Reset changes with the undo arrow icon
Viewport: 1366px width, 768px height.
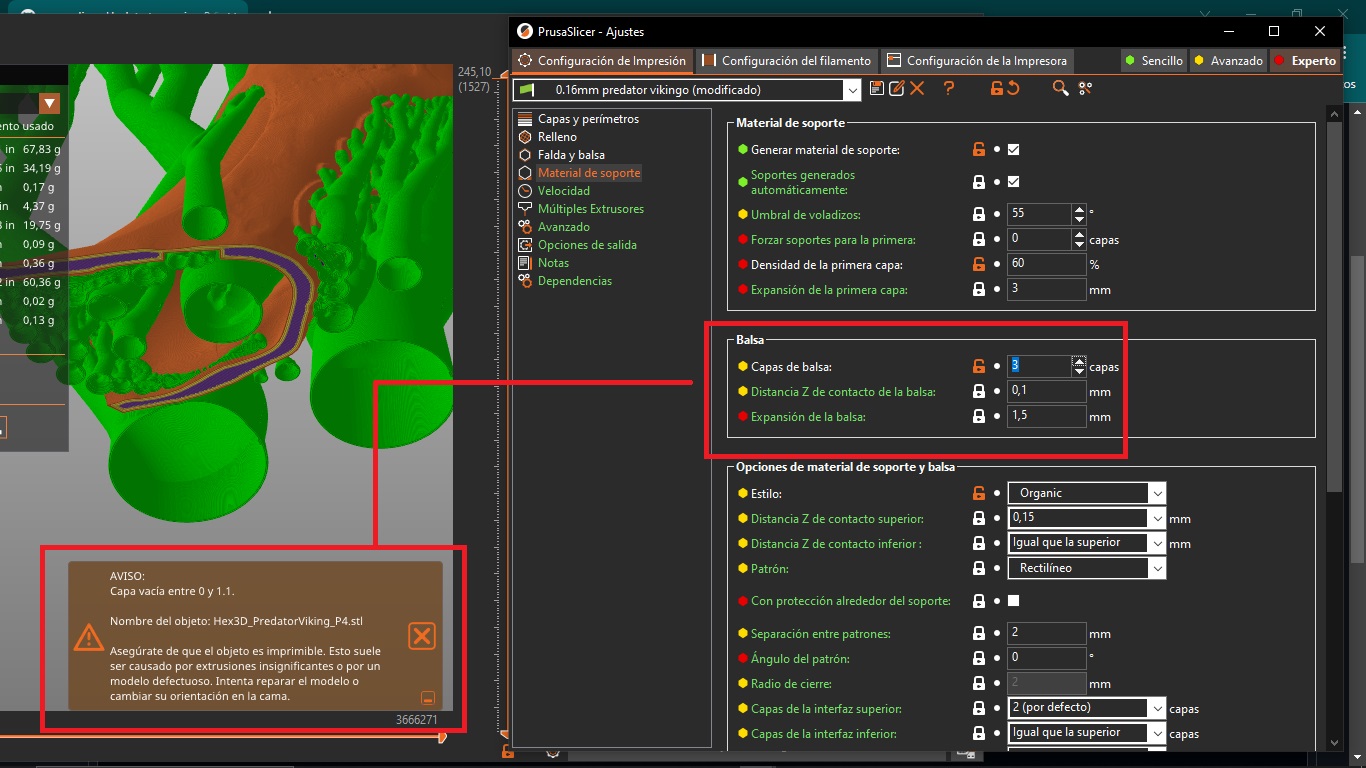[1013, 89]
